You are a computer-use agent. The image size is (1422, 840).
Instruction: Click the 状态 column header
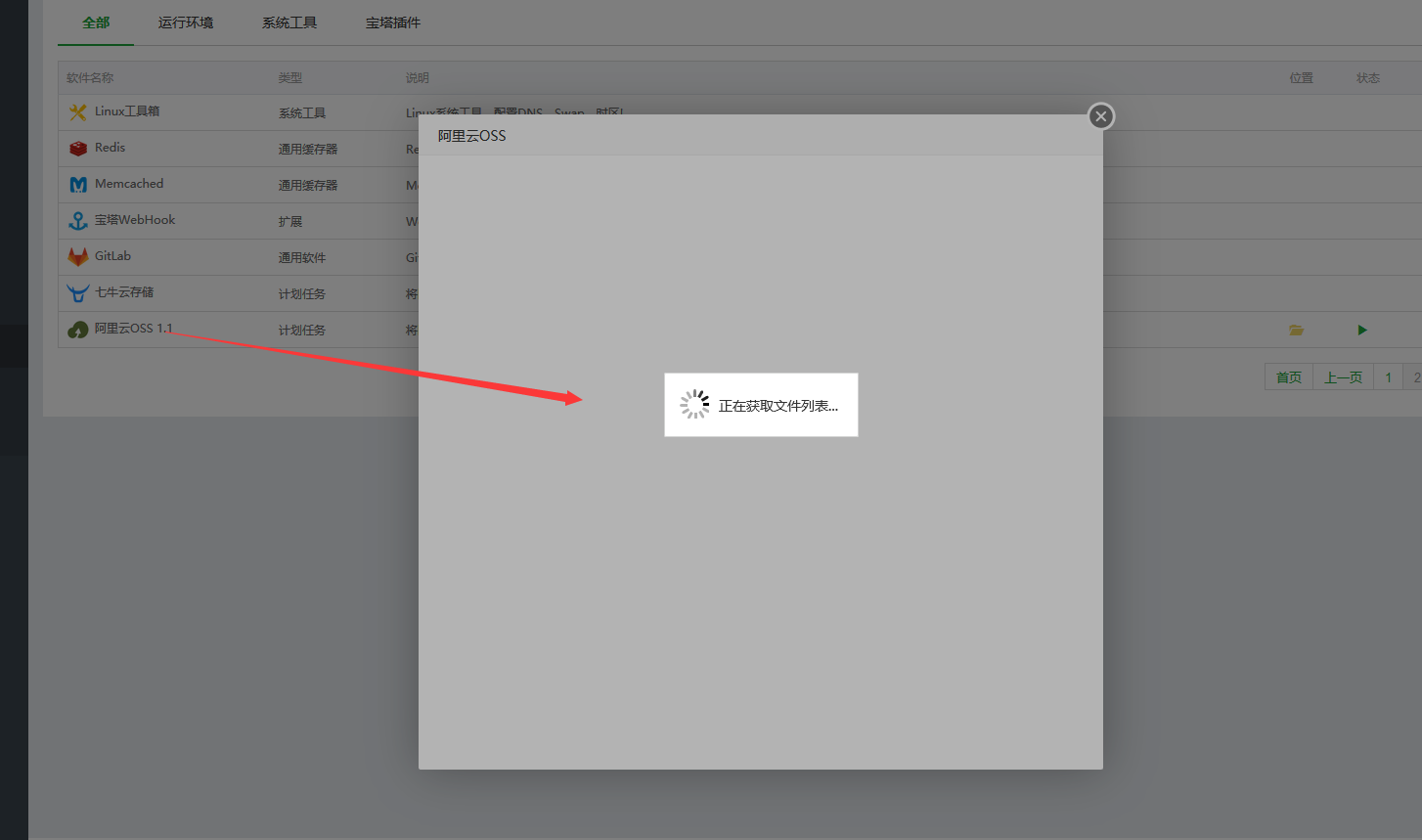(x=1367, y=78)
